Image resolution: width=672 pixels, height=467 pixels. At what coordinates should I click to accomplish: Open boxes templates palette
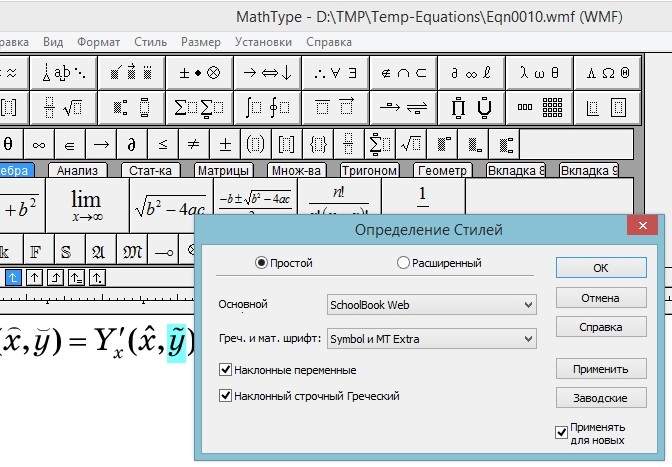(607, 107)
